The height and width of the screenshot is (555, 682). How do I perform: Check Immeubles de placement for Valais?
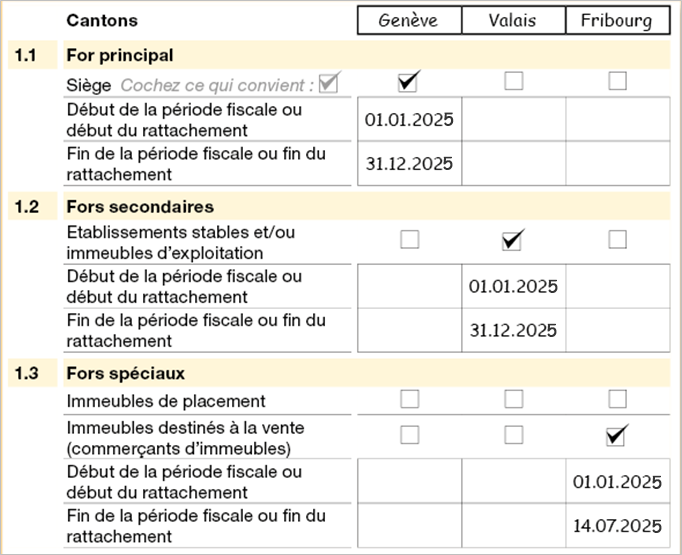coord(513,399)
